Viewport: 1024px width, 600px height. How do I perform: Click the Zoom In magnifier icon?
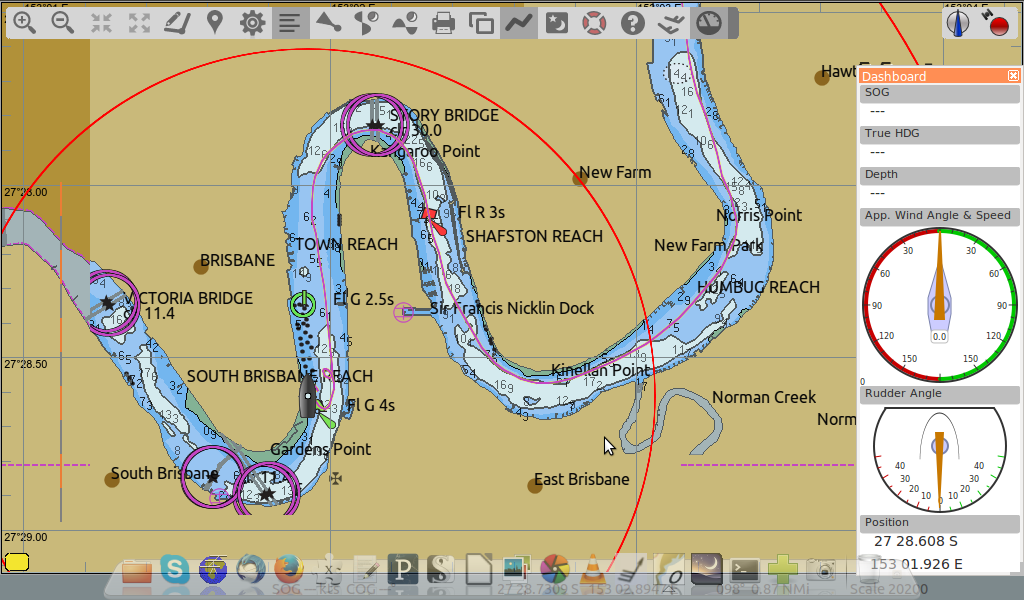pyautogui.click(x=25, y=22)
